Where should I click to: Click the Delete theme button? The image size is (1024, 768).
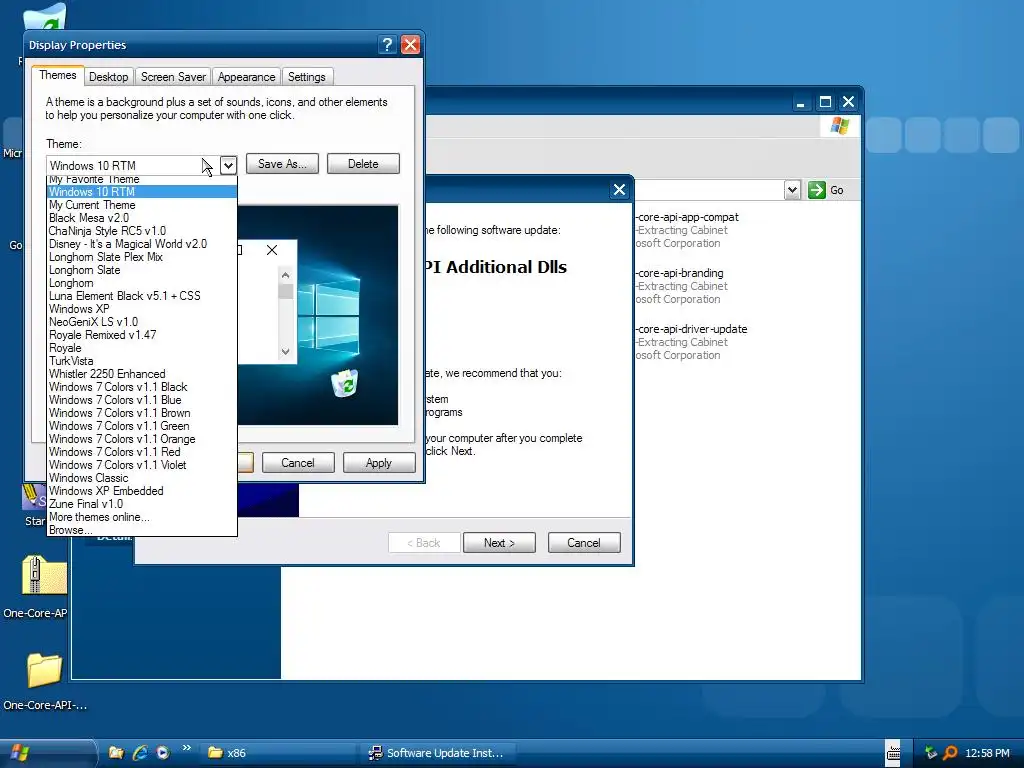(x=363, y=164)
